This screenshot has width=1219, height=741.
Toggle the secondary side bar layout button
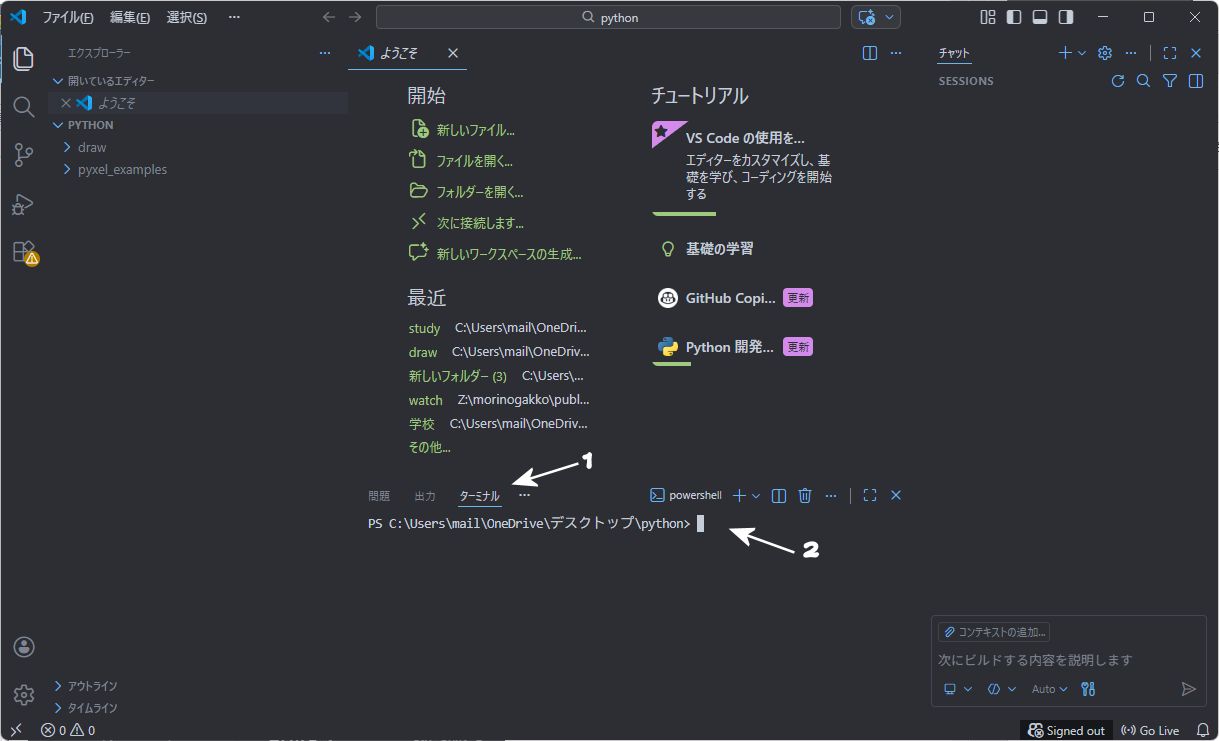(1066, 17)
